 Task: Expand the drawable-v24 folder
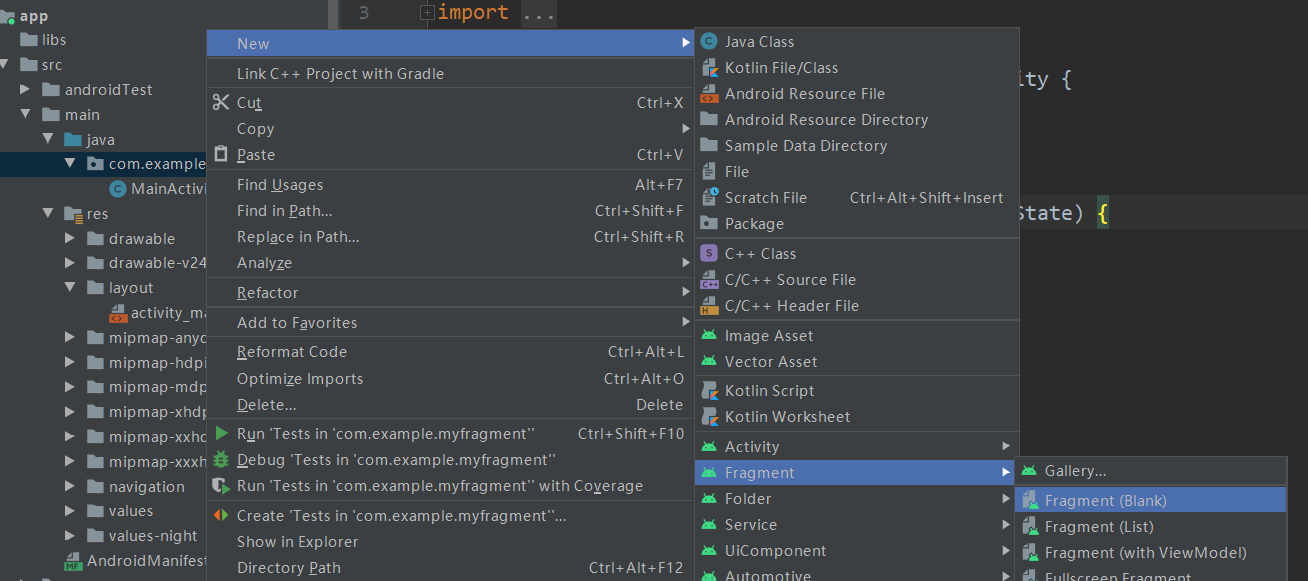tap(69, 263)
